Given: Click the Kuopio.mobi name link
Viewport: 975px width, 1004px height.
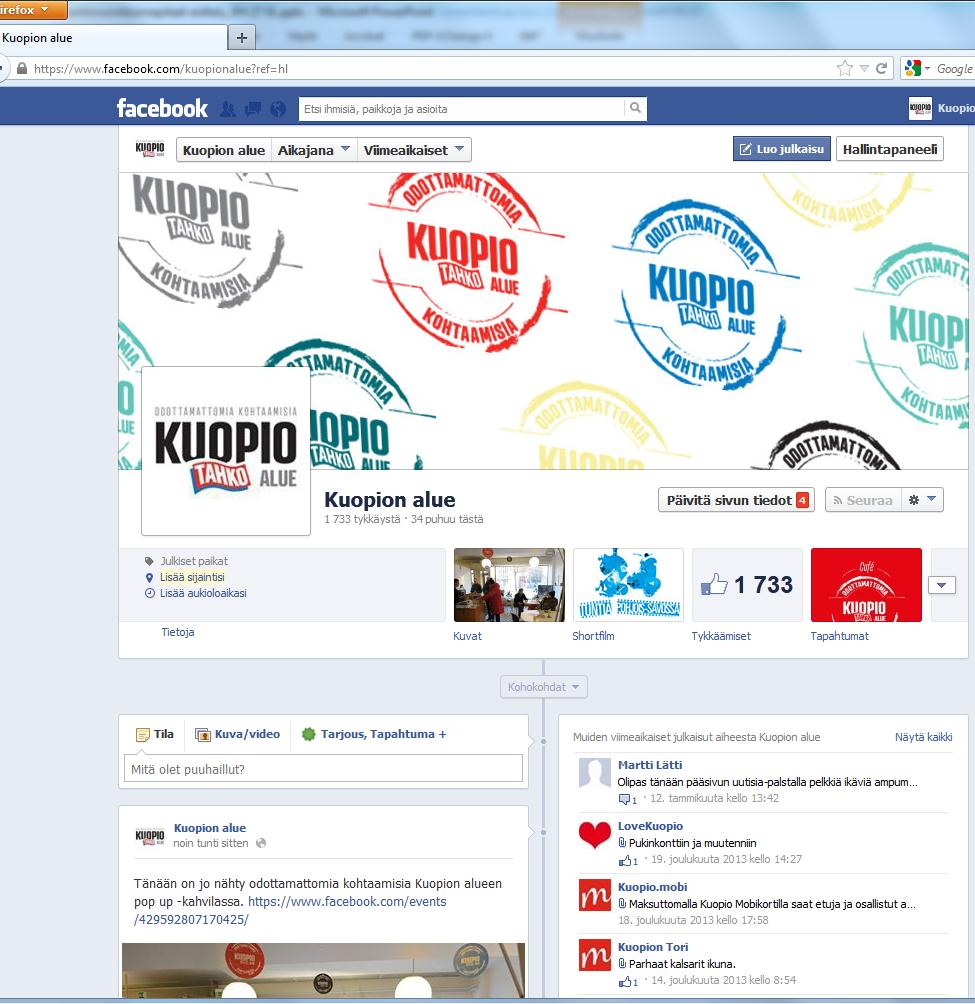Looking at the screenshot, I should click(652, 887).
